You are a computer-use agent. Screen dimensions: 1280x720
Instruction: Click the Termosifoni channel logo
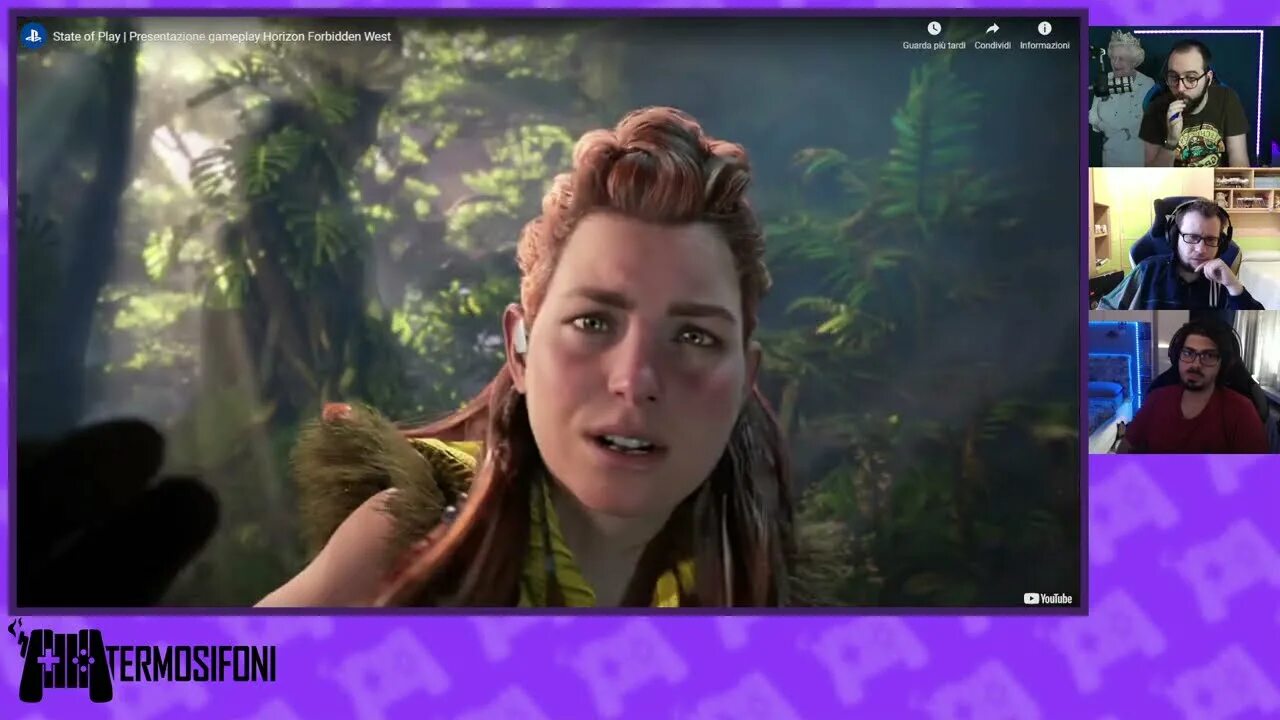click(143, 664)
